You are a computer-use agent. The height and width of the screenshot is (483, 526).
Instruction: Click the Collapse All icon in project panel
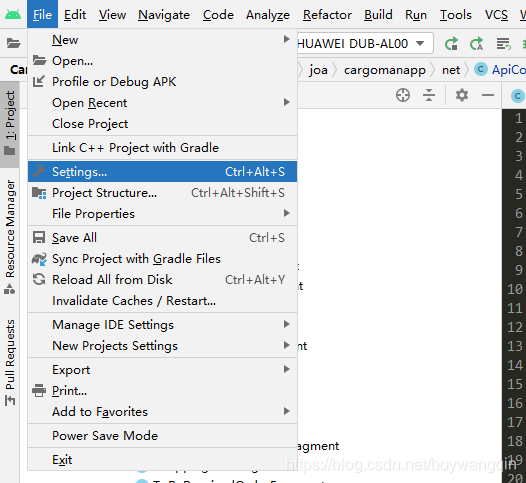pos(429,95)
